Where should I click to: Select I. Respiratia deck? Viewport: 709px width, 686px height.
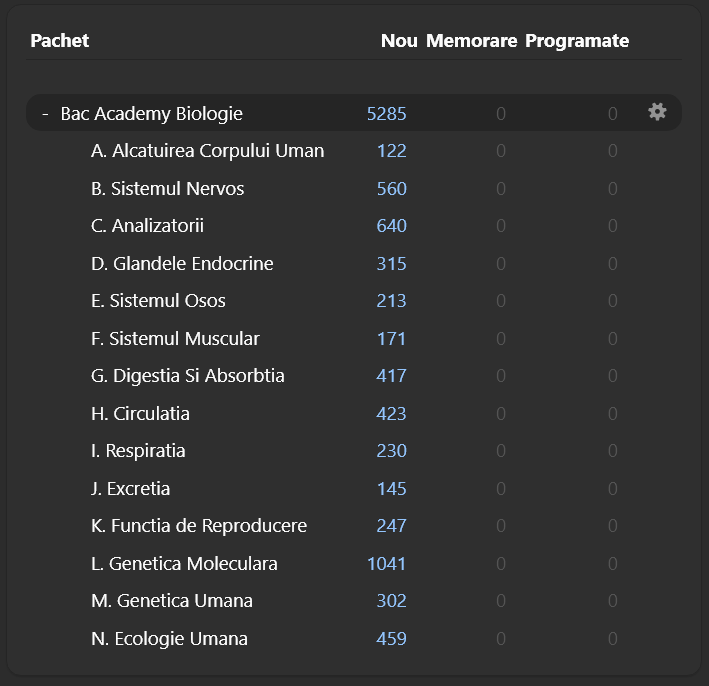tap(138, 451)
